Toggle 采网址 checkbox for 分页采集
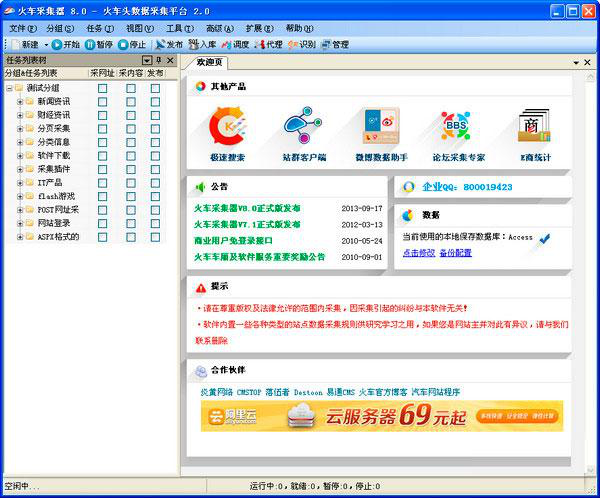600x498 pixels. pos(102,129)
